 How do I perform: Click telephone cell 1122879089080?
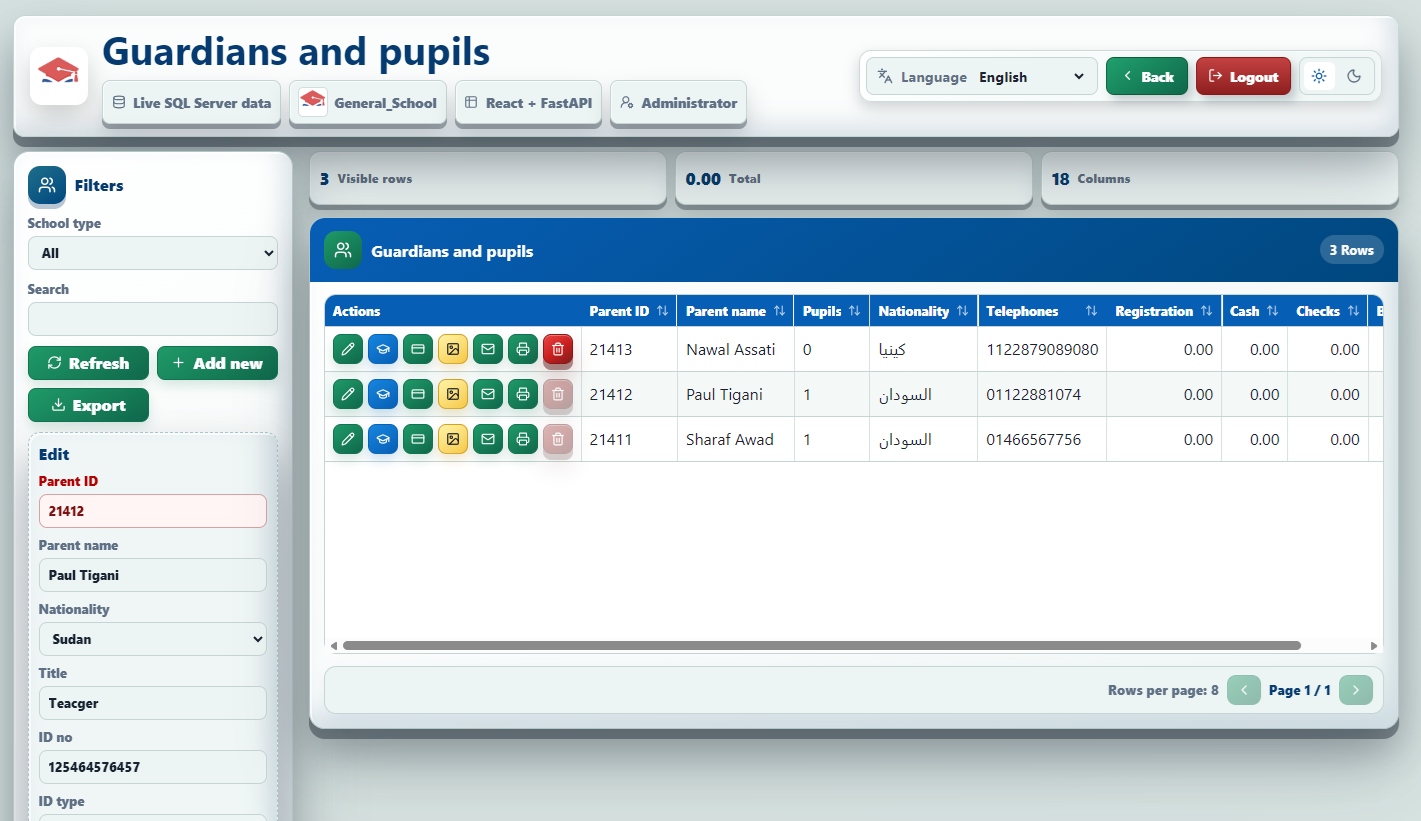point(1042,349)
